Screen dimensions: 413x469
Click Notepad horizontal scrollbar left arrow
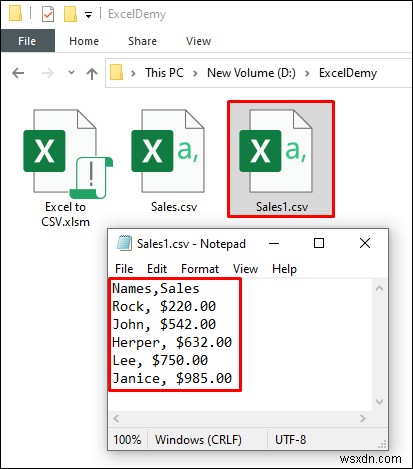[116, 418]
